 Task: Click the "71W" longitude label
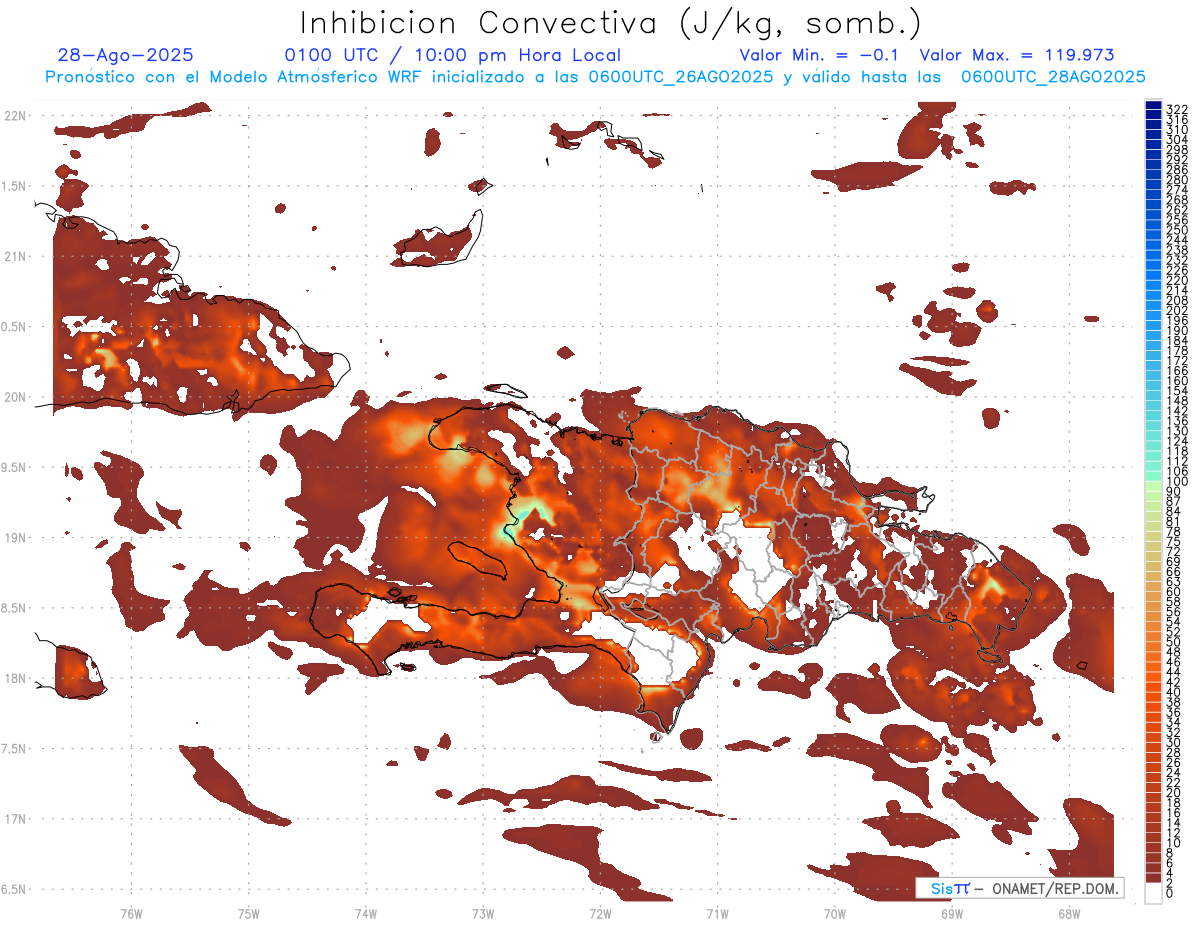tap(717, 913)
